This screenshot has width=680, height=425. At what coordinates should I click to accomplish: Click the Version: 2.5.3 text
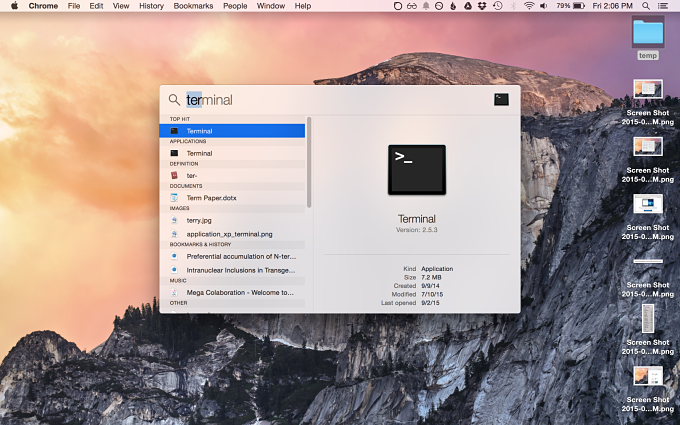pos(417,230)
